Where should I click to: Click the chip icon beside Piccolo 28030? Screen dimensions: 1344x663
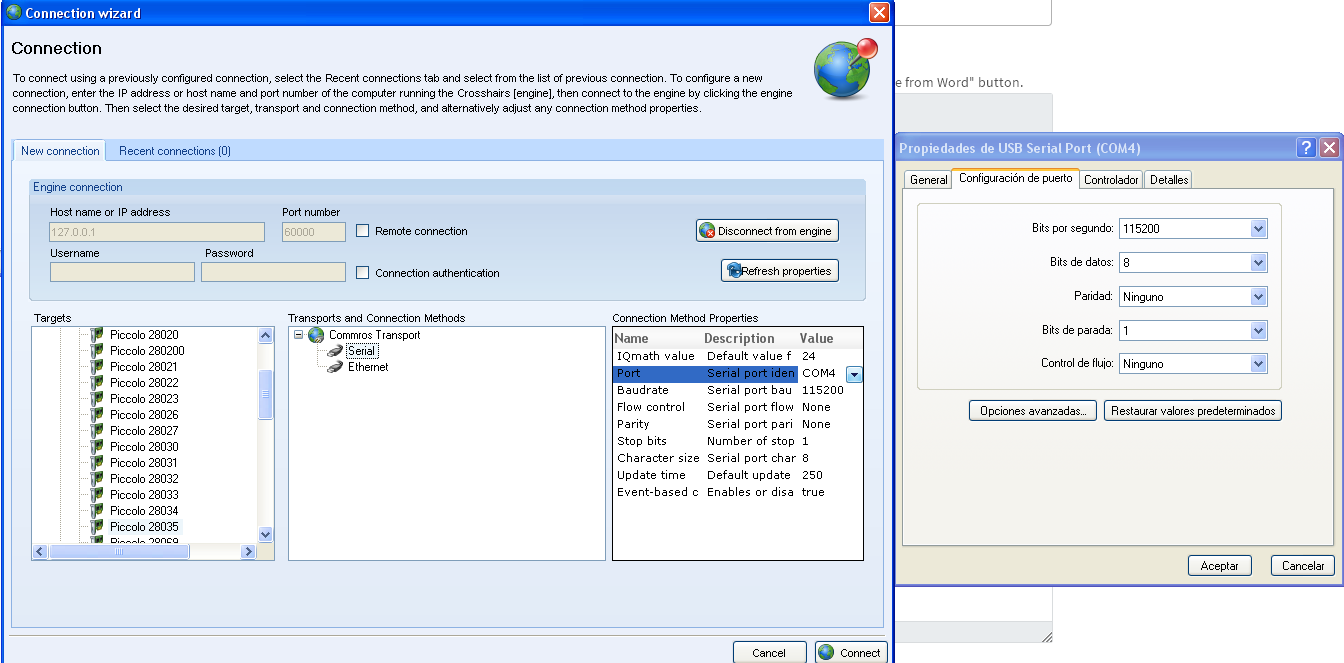pyautogui.click(x=97, y=447)
